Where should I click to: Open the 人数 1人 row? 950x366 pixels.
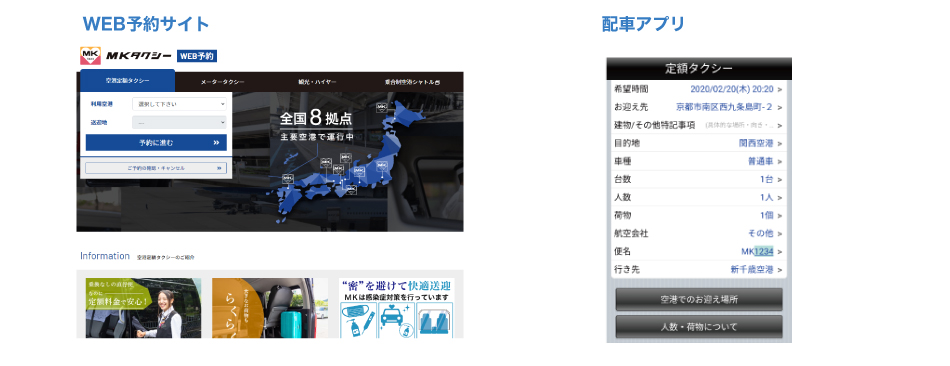pos(699,197)
